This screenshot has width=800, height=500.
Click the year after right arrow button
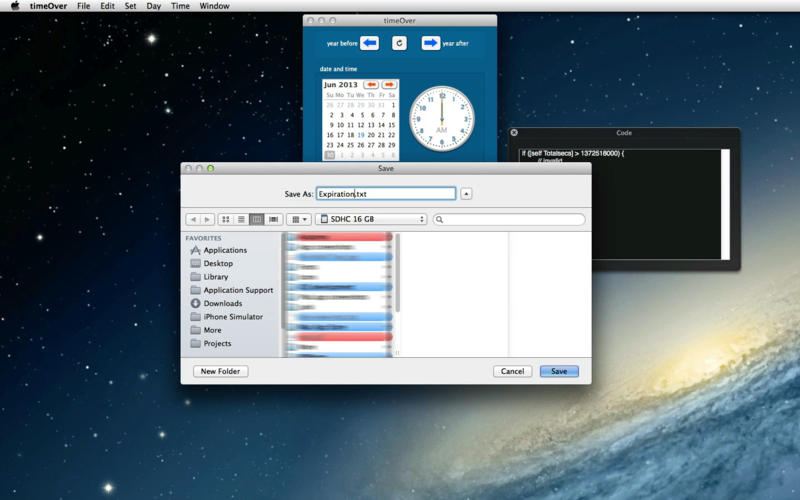tap(430, 43)
